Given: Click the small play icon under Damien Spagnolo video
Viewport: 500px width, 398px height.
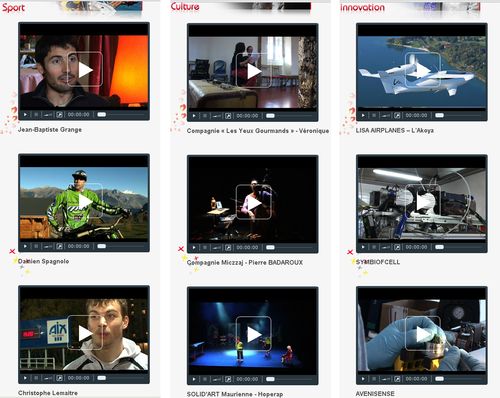Looking at the screenshot, I should click(25, 246).
